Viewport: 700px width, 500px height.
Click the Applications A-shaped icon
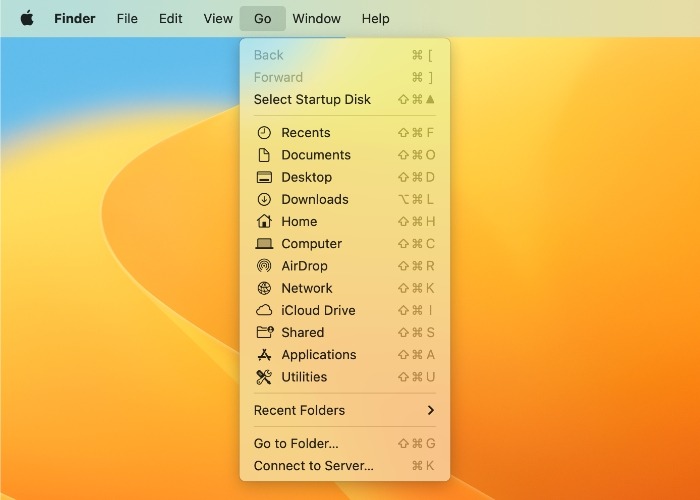pos(264,354)
